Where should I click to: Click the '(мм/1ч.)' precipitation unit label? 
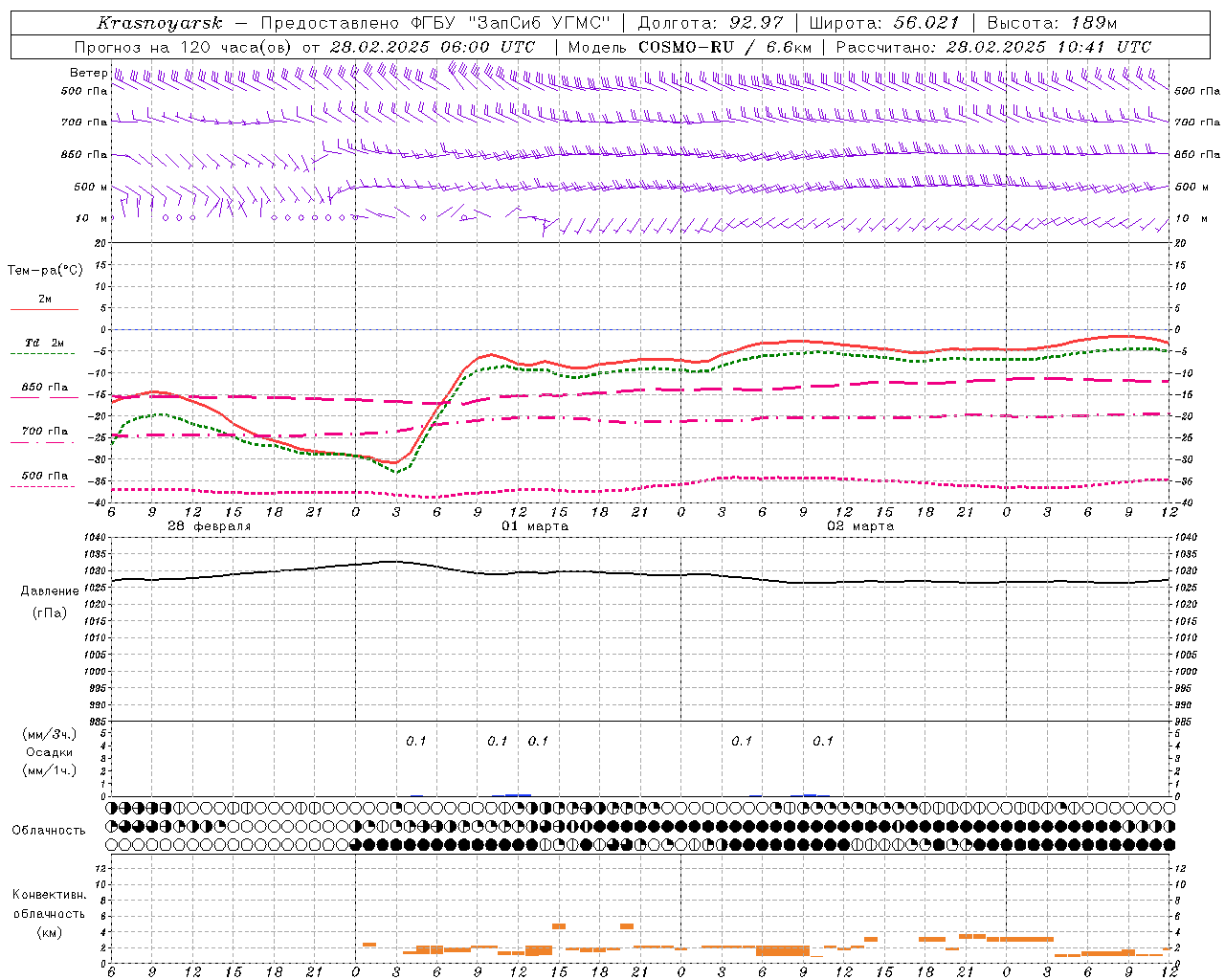click(50, 770)
